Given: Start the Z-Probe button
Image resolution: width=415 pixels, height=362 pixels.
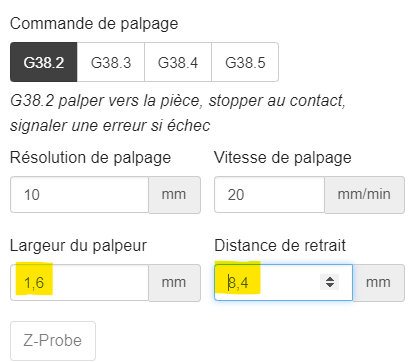Looking at the screenshot, I should pyautogui.click(x=53, y=341).
